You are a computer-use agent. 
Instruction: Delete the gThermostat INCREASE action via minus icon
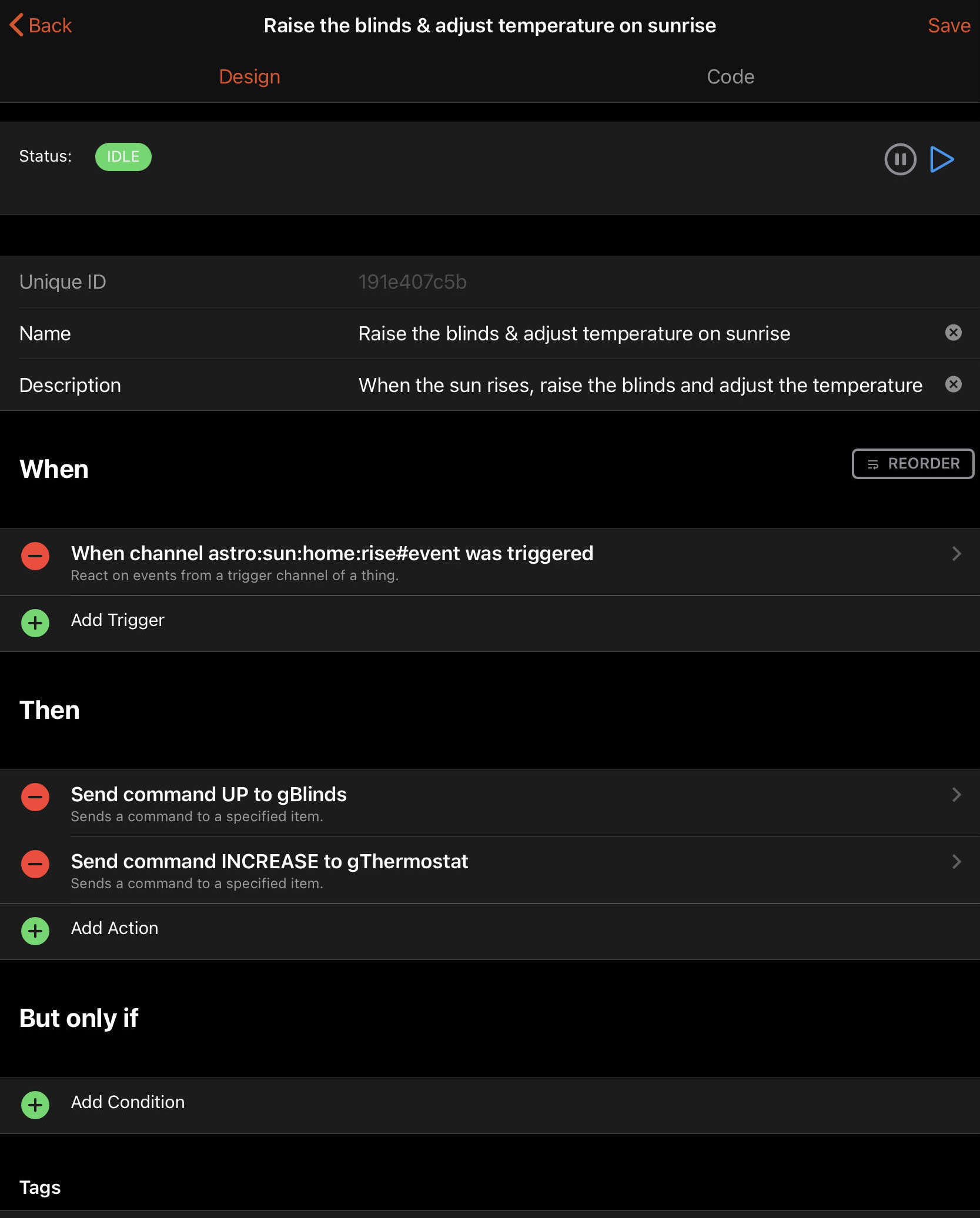(x=35, y=864)
